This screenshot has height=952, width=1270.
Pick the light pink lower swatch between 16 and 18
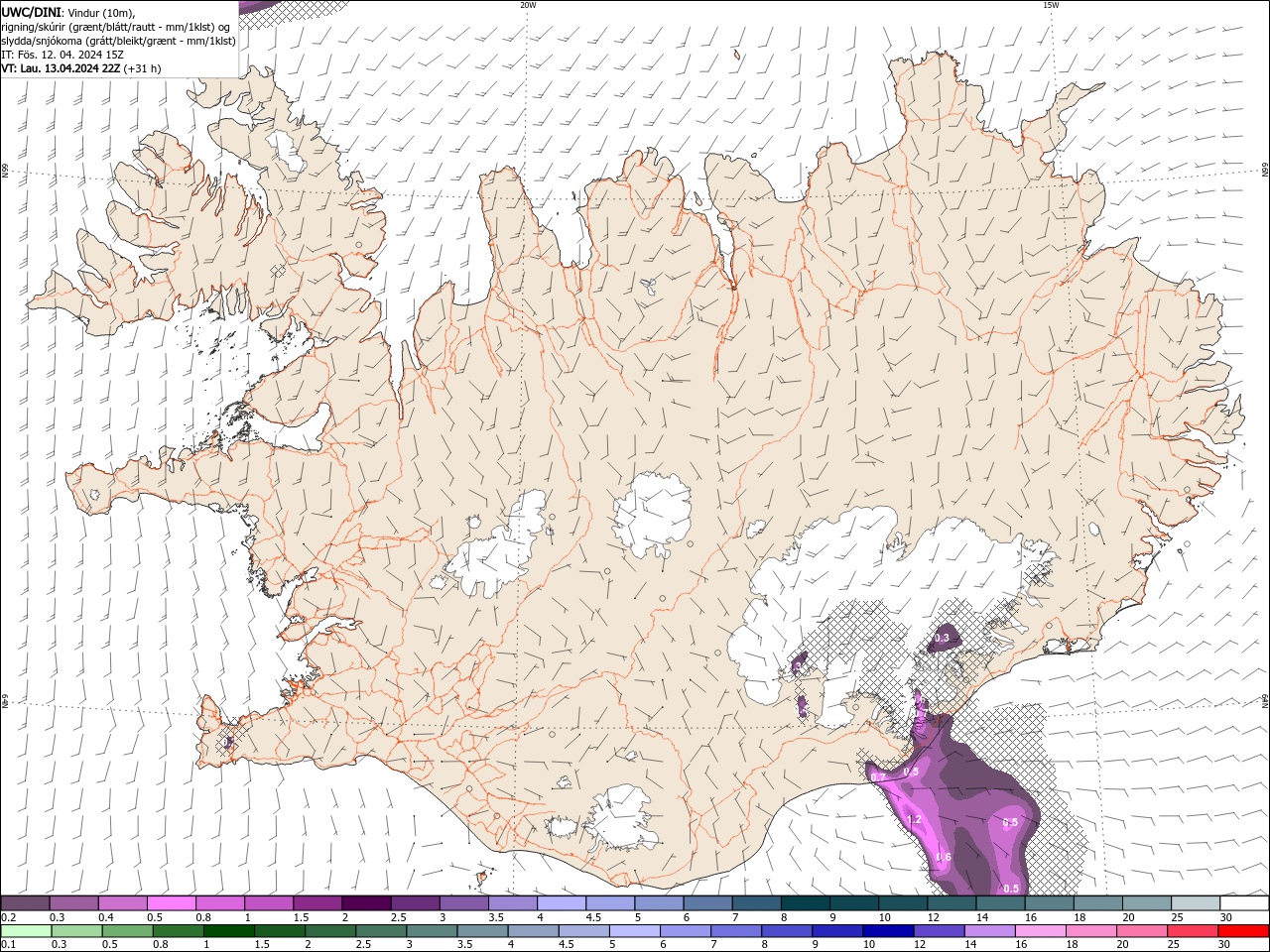coord(1040,931)
